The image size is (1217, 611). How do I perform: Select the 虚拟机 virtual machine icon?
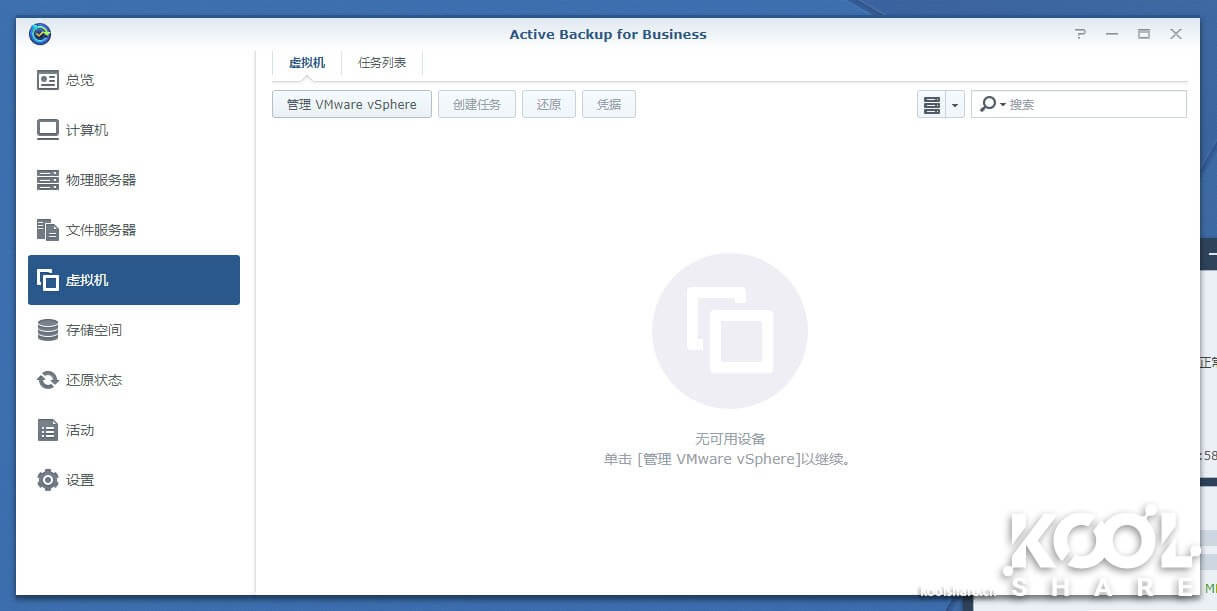coord(48,280)
